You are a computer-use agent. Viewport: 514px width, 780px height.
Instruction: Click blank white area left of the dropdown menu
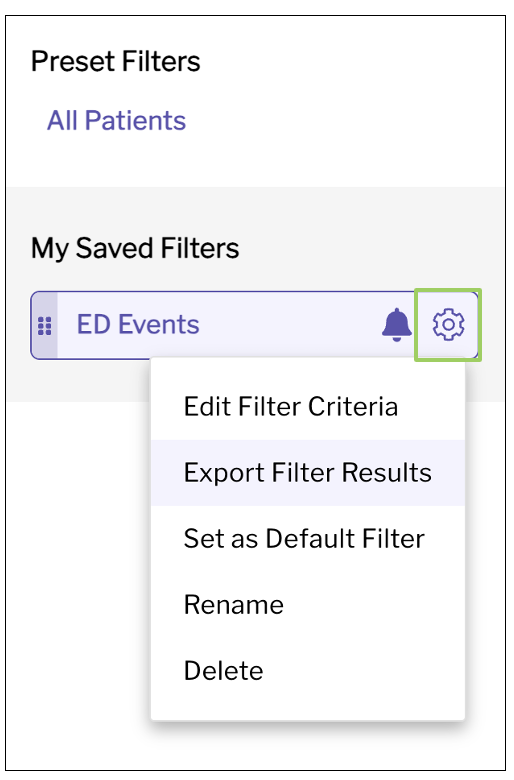pos(77,547)
